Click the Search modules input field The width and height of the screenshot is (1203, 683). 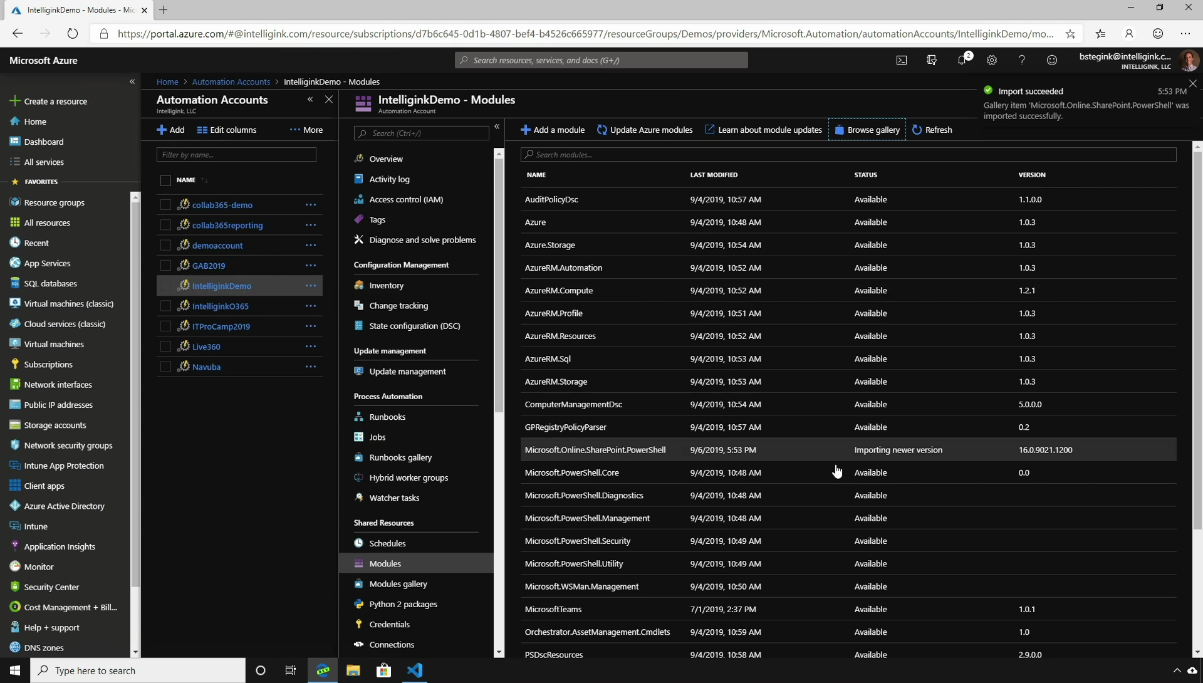848,155
